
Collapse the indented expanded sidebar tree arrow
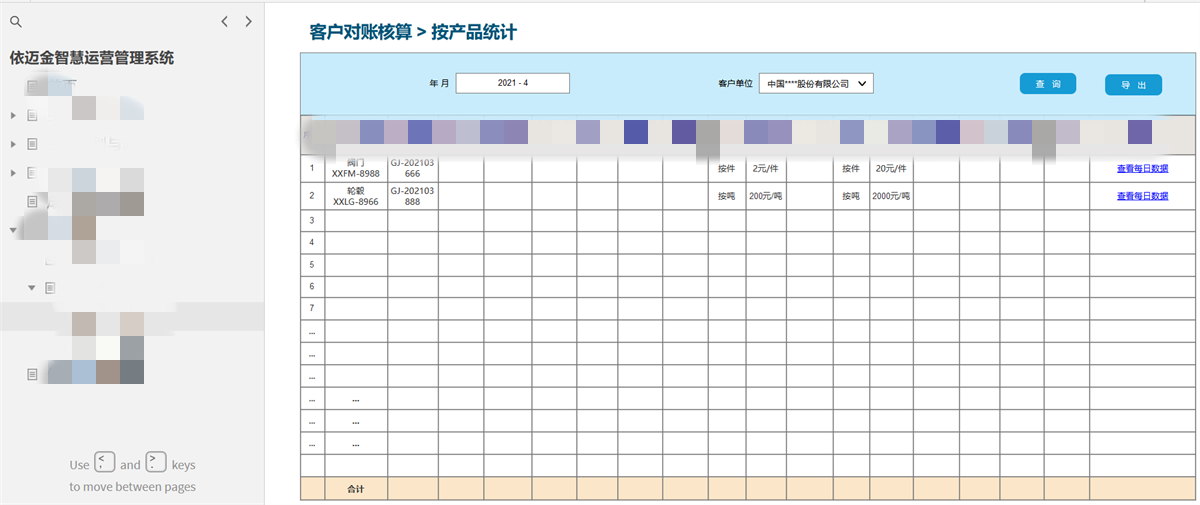click(x=32, y=288)
